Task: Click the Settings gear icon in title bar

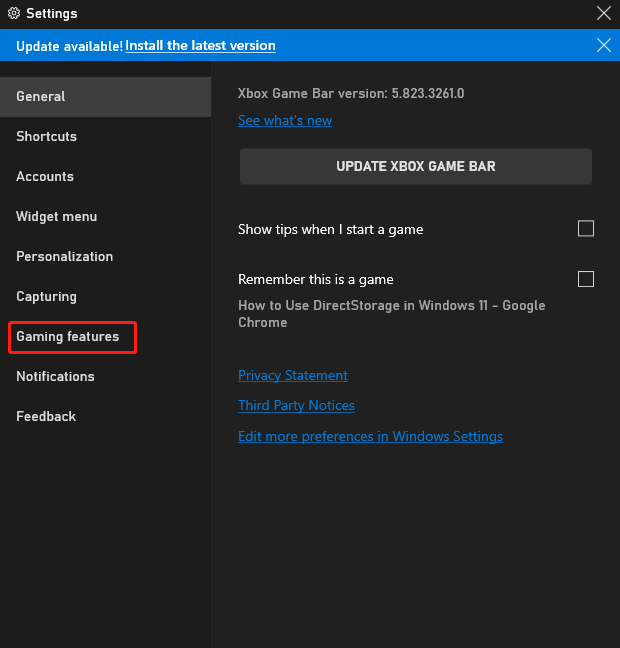Action: click(13, 14)
